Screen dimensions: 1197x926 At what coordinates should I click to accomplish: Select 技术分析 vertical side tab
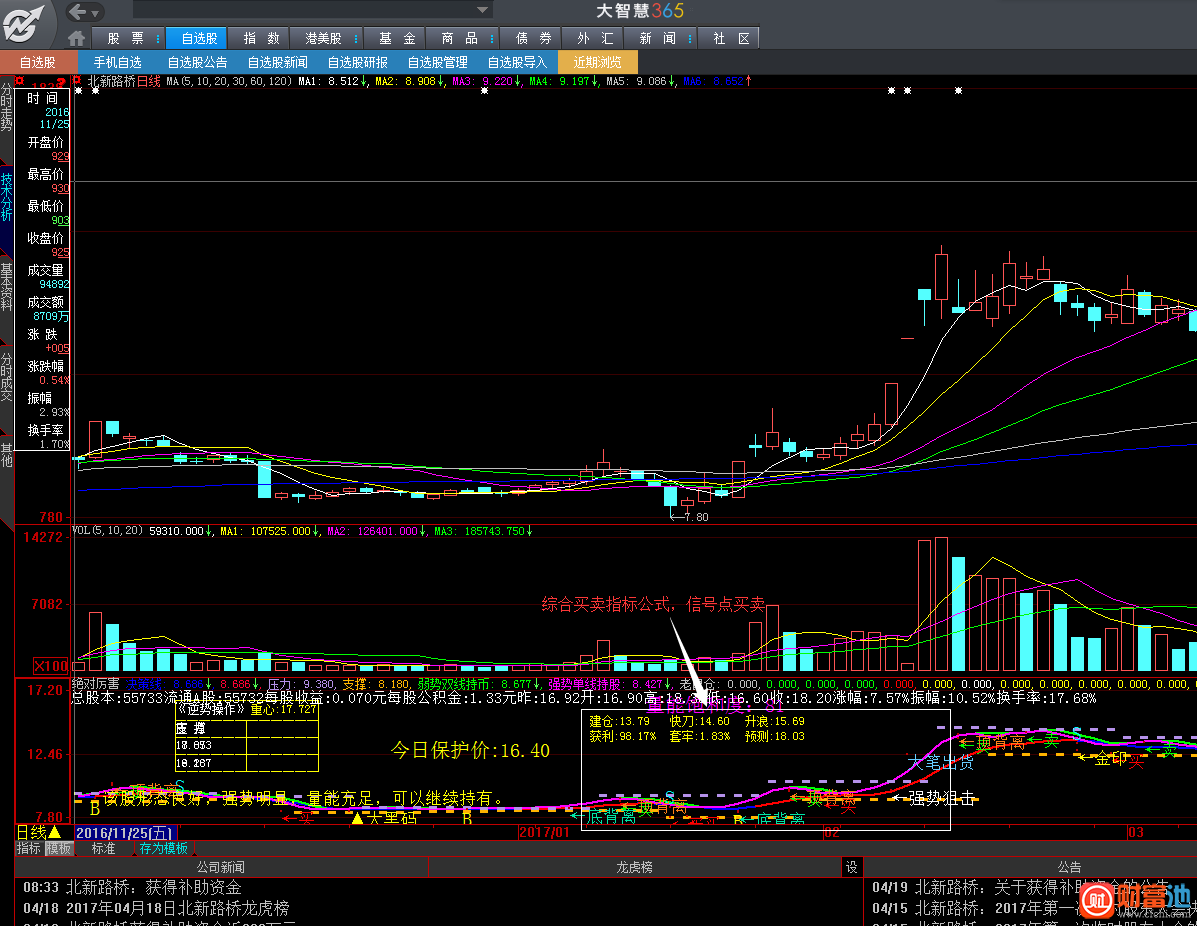(x=6, y=197)
